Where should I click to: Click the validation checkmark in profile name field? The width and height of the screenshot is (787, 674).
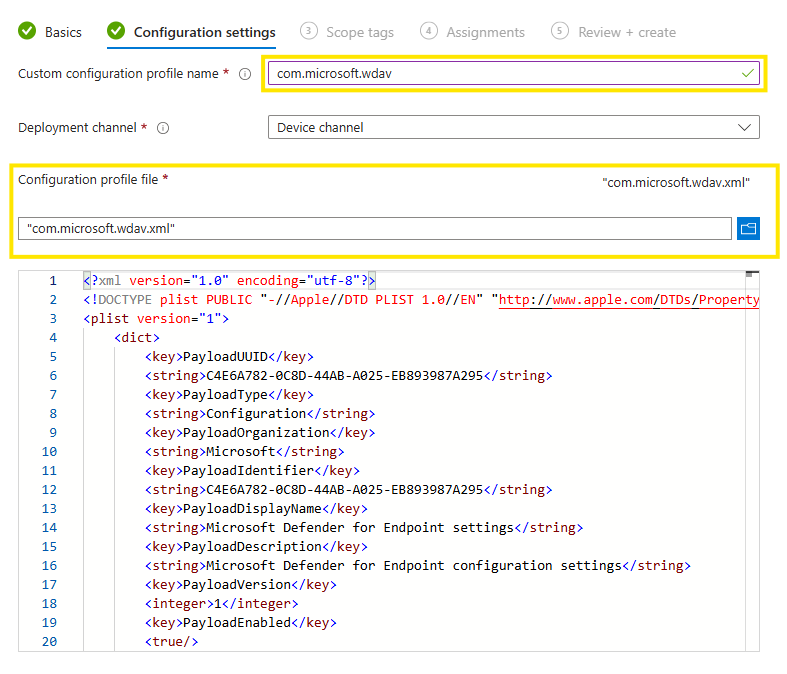click(x=747, y=73)
